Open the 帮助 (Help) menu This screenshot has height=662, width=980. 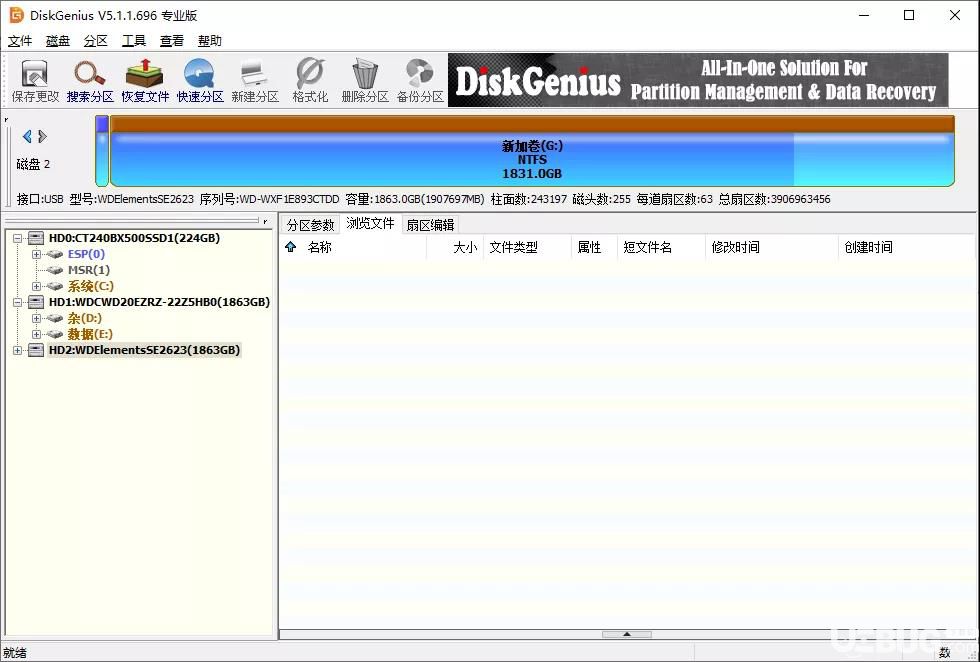point(210,41)
